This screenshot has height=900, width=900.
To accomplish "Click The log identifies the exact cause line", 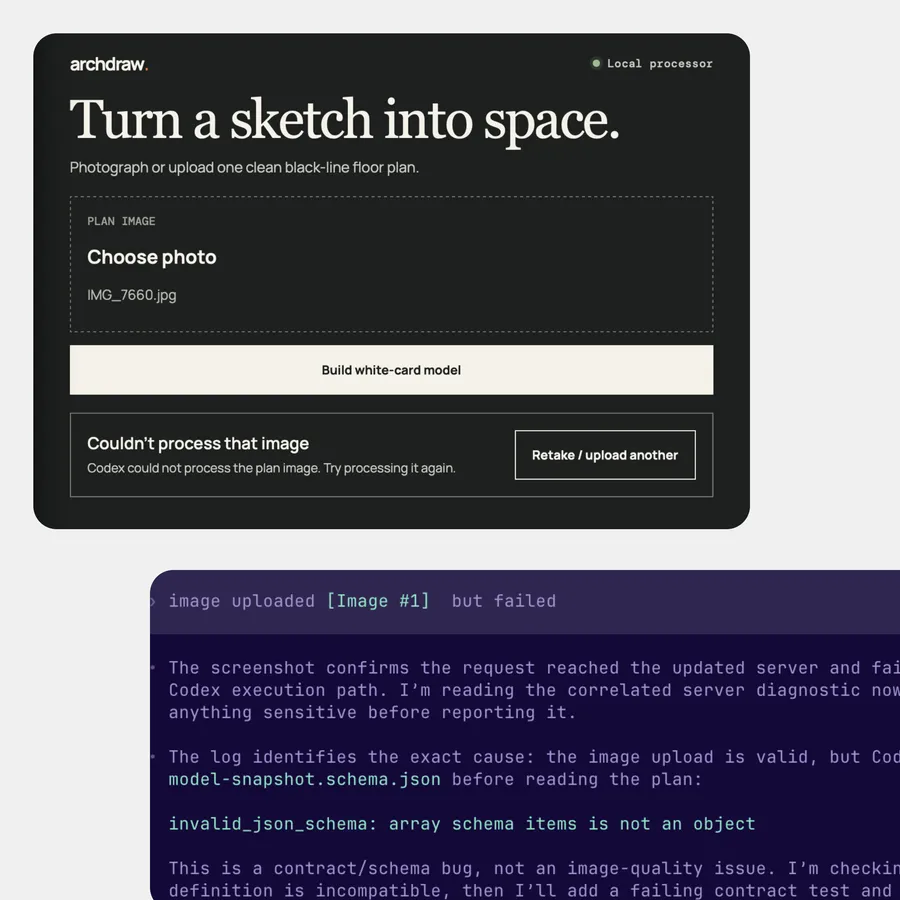I will click(534, 757).
